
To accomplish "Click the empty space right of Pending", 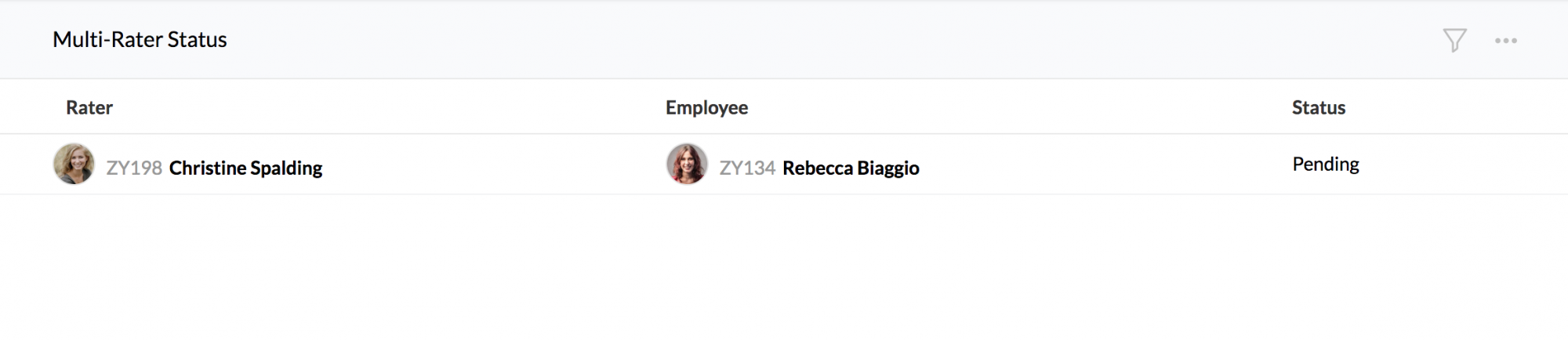I will [1466, 165].
